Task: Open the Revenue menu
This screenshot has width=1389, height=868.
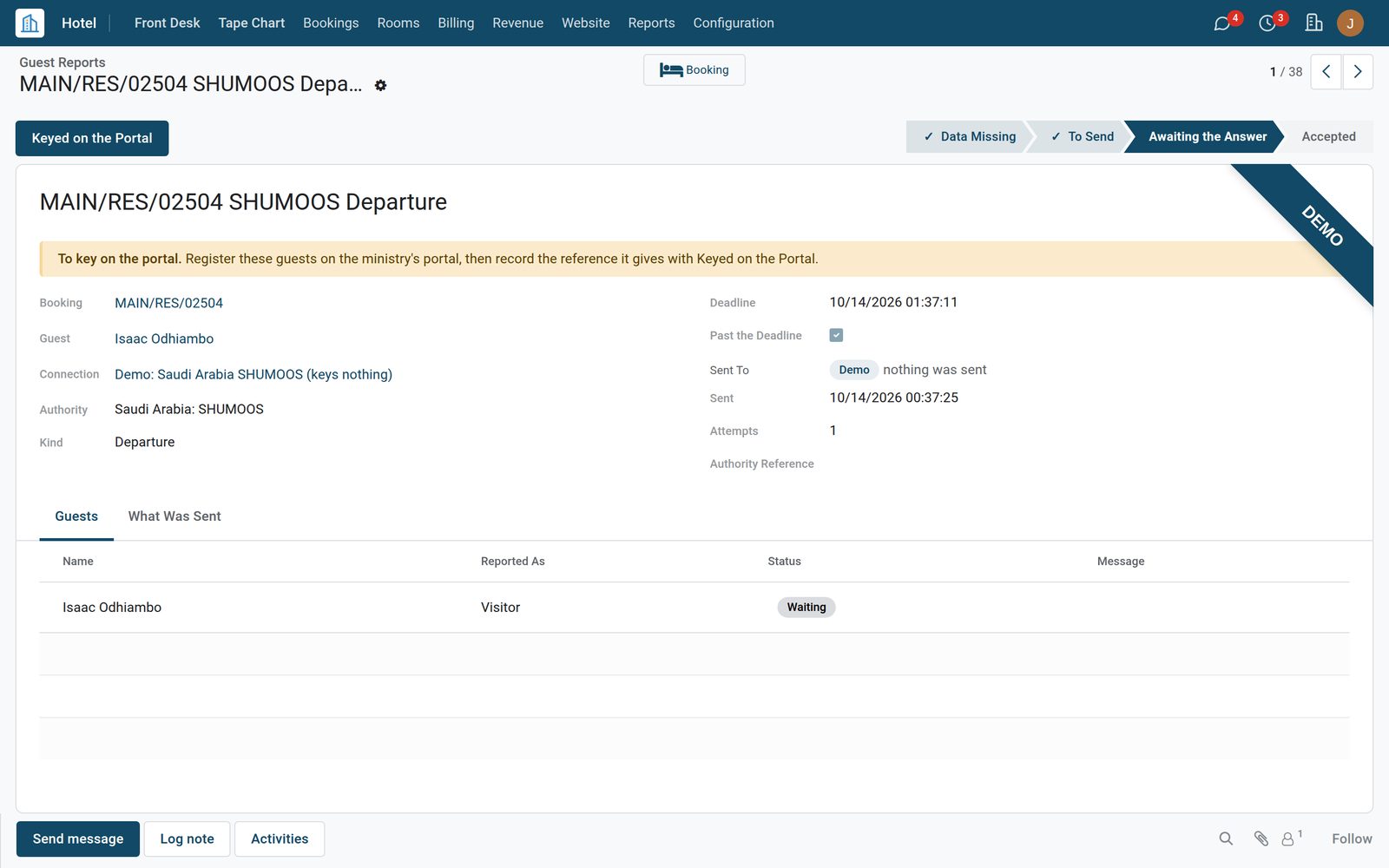Action: [x=517, y=23]
